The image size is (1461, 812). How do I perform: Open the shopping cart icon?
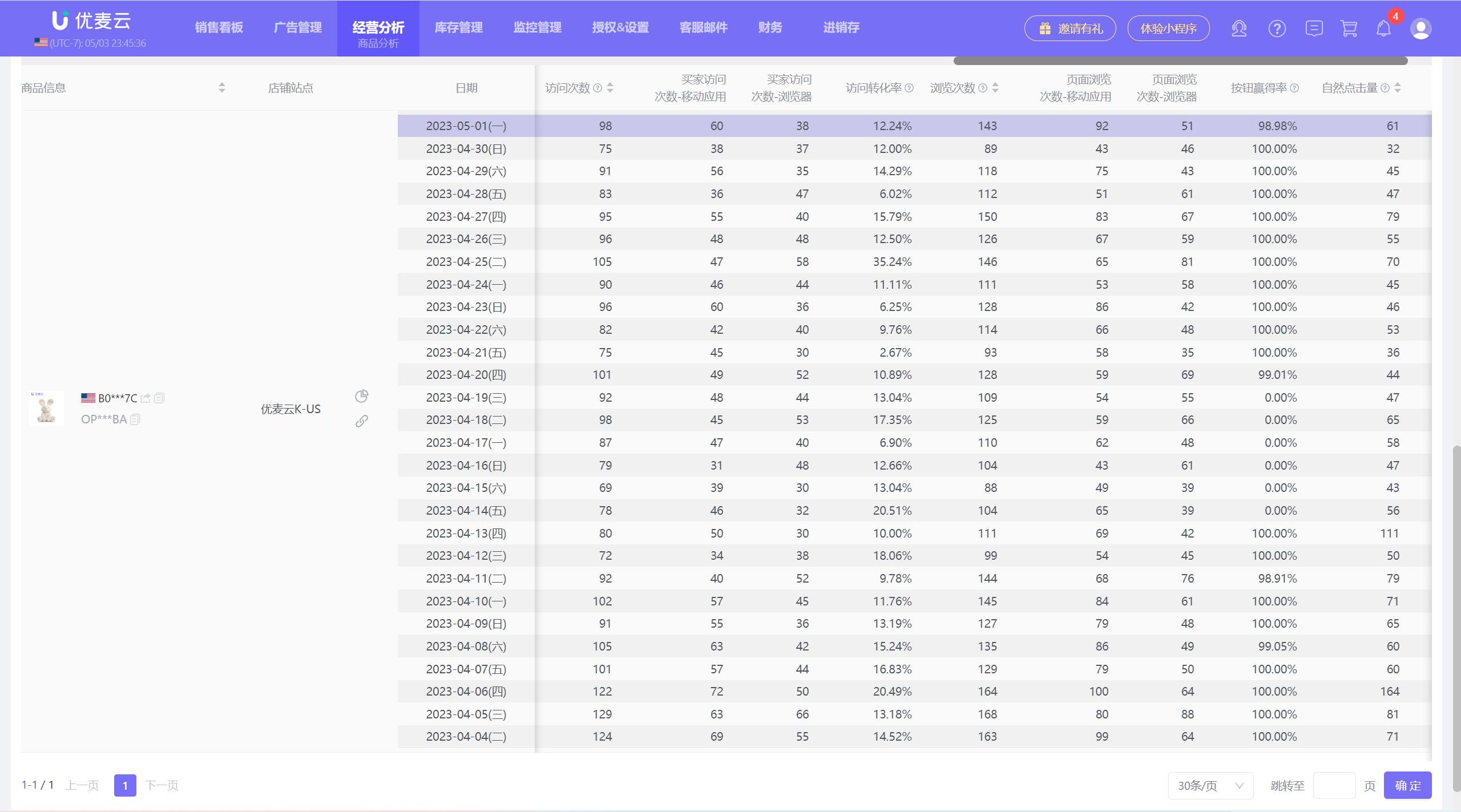(x=1349, y=29)
